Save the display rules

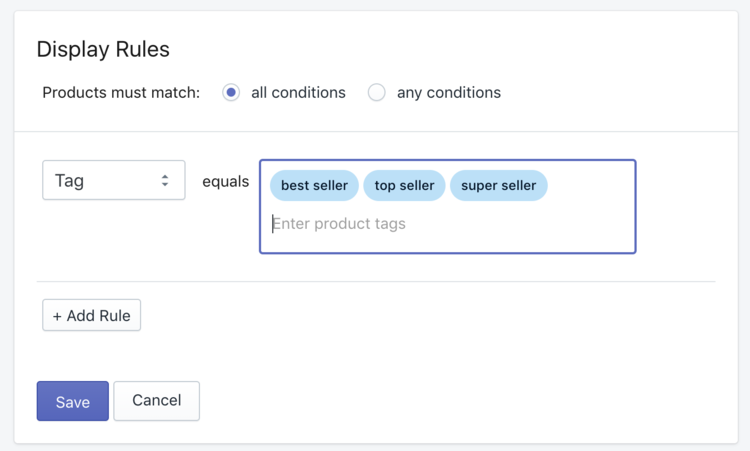coord(72,401)
